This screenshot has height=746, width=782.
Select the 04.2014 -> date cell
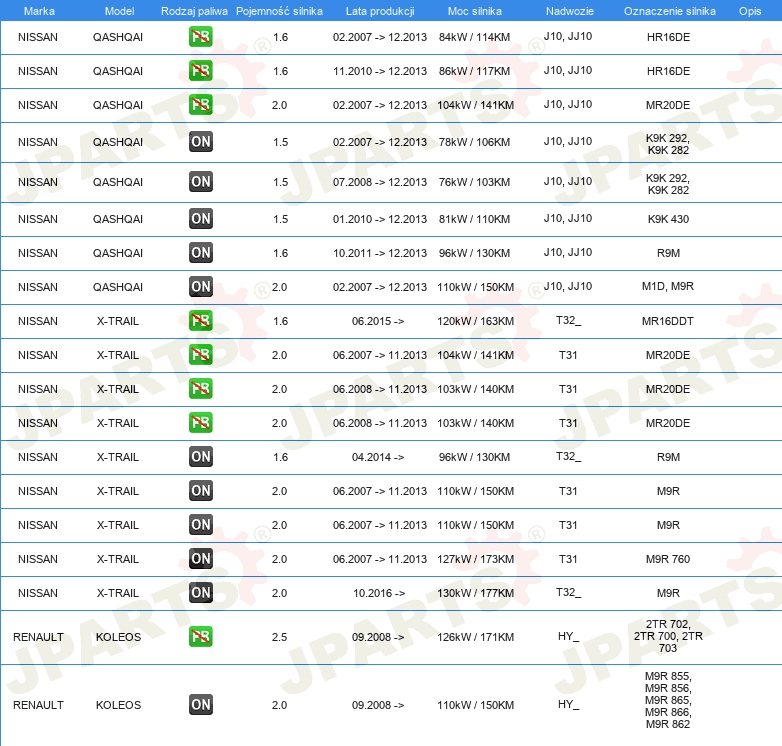(x=378, y=457)
